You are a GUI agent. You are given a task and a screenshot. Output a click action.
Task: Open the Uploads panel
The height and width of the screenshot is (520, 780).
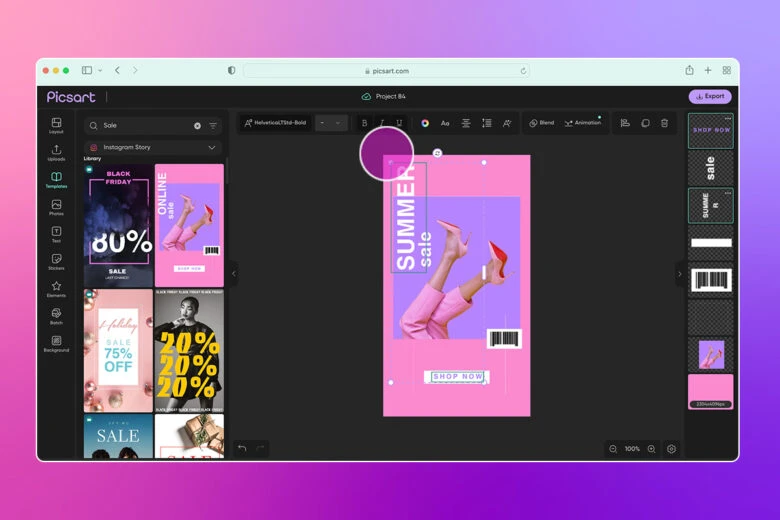(56, 152)
